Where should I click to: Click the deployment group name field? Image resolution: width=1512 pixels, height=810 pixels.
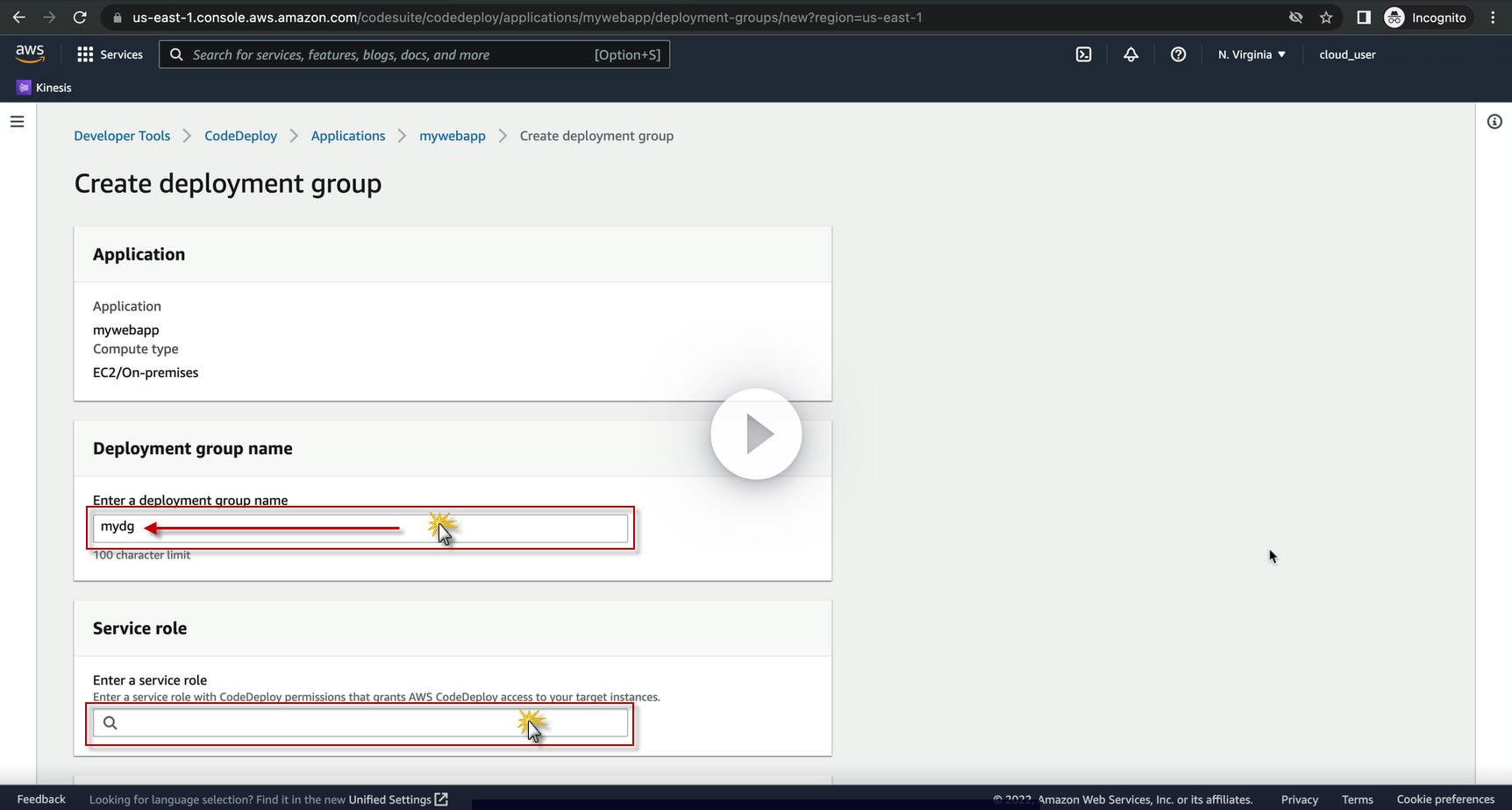click(x=360, y=528)
